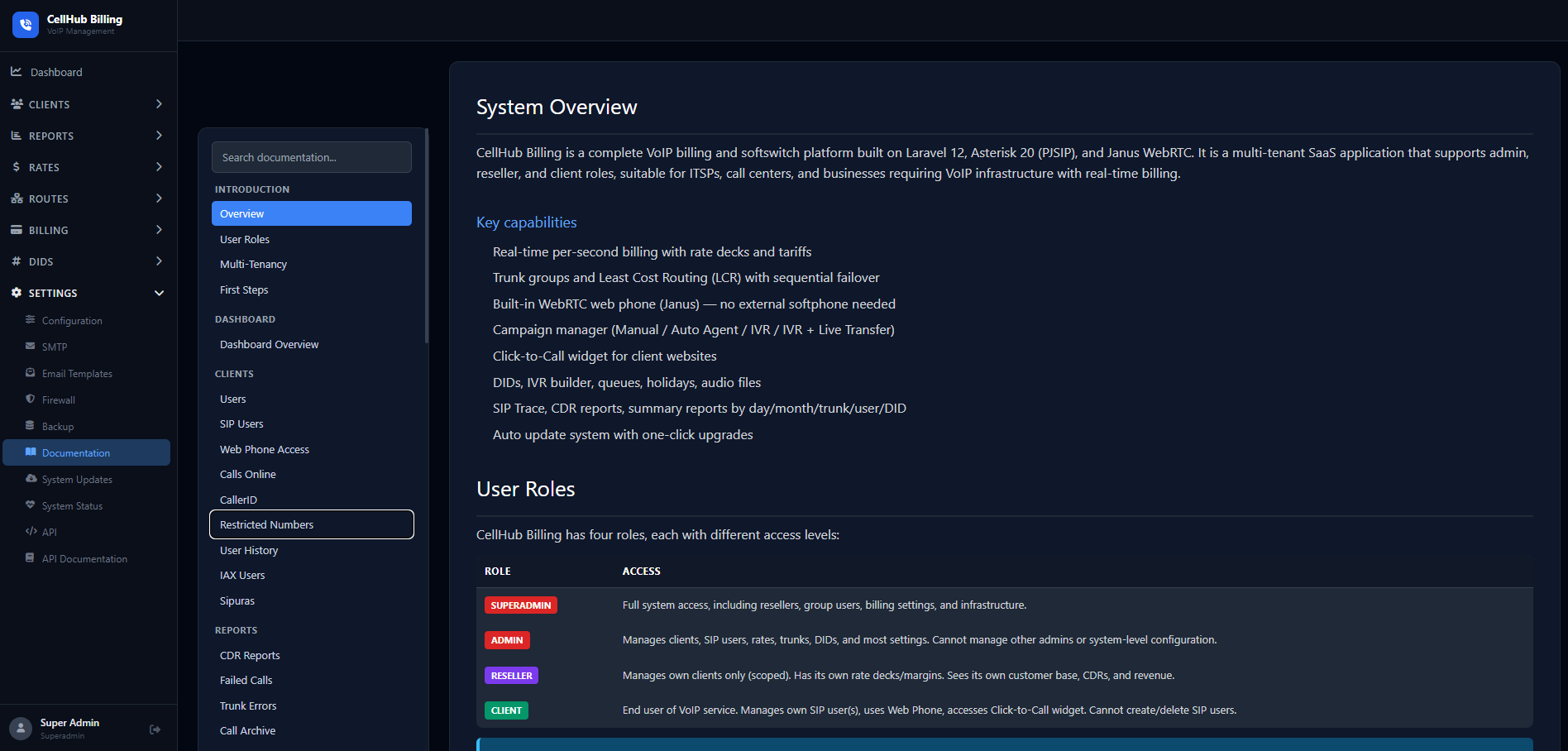Open Web Phone Access documentation entry
The height and width of the screenshot is (751, 1568).
312,449
